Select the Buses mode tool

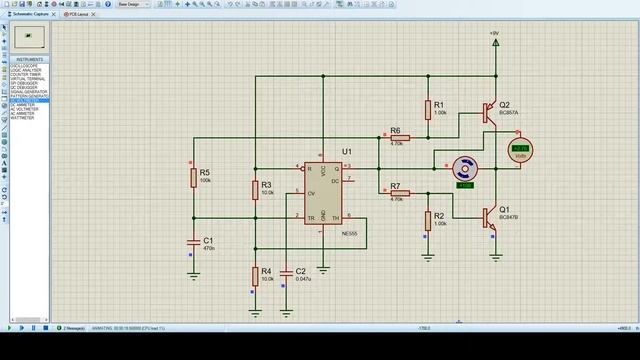4,62
